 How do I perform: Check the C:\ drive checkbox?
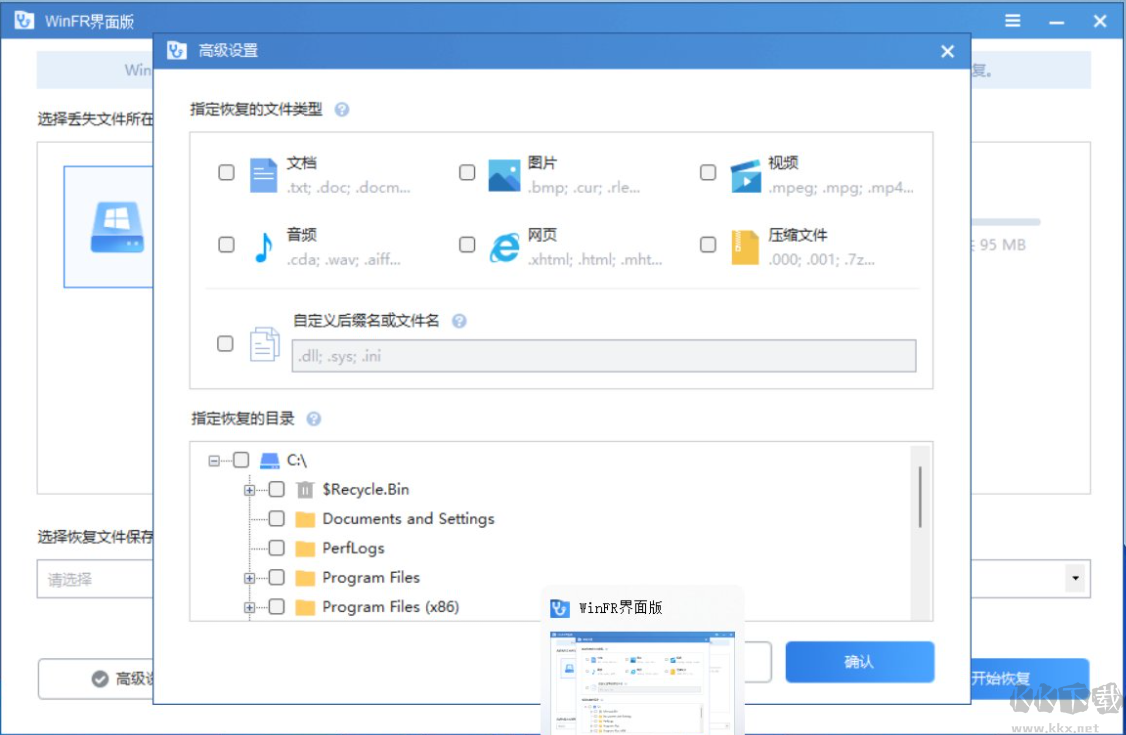pos(241,460)
